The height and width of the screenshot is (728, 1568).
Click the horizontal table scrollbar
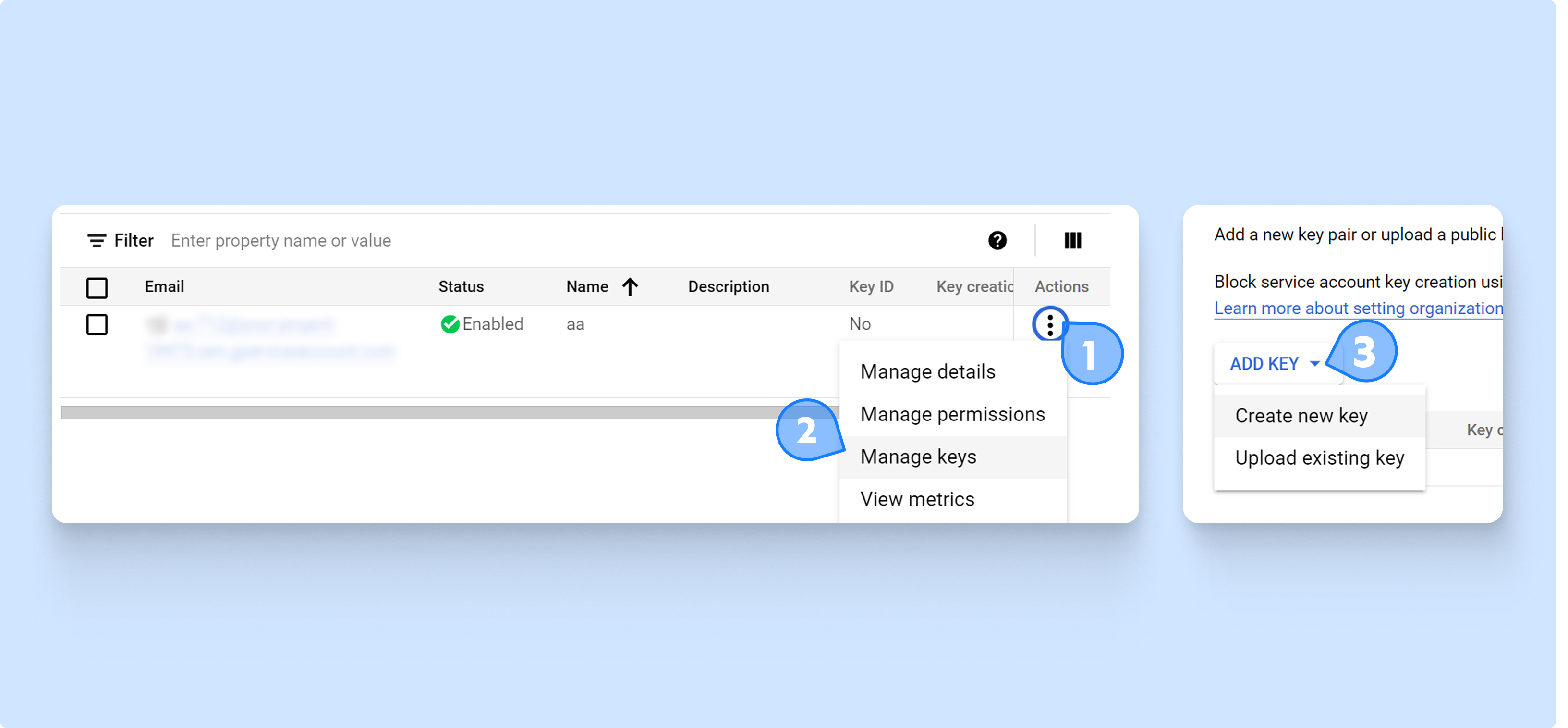coord(426,412)
